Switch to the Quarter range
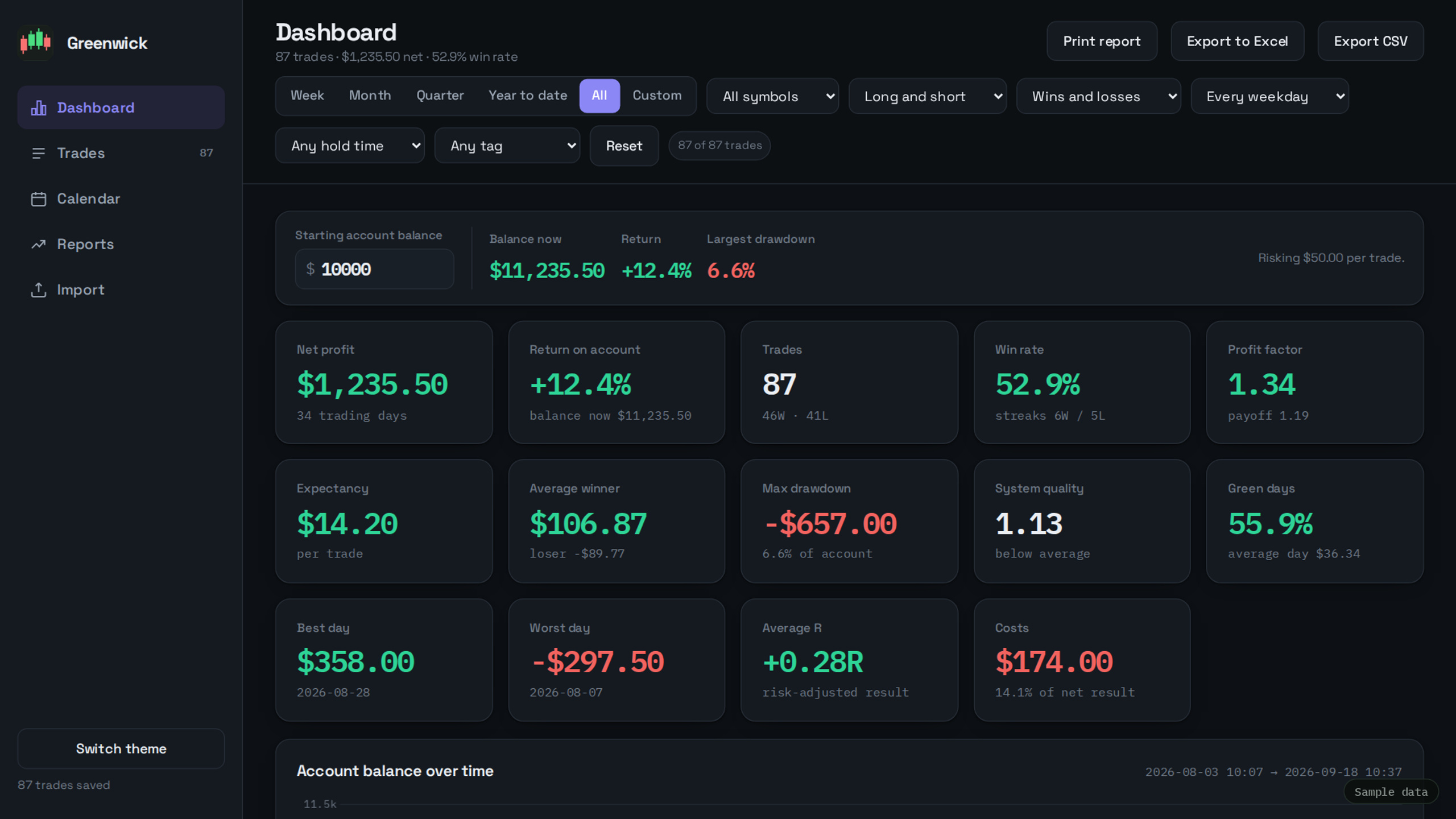 click(x=440, y=96)
